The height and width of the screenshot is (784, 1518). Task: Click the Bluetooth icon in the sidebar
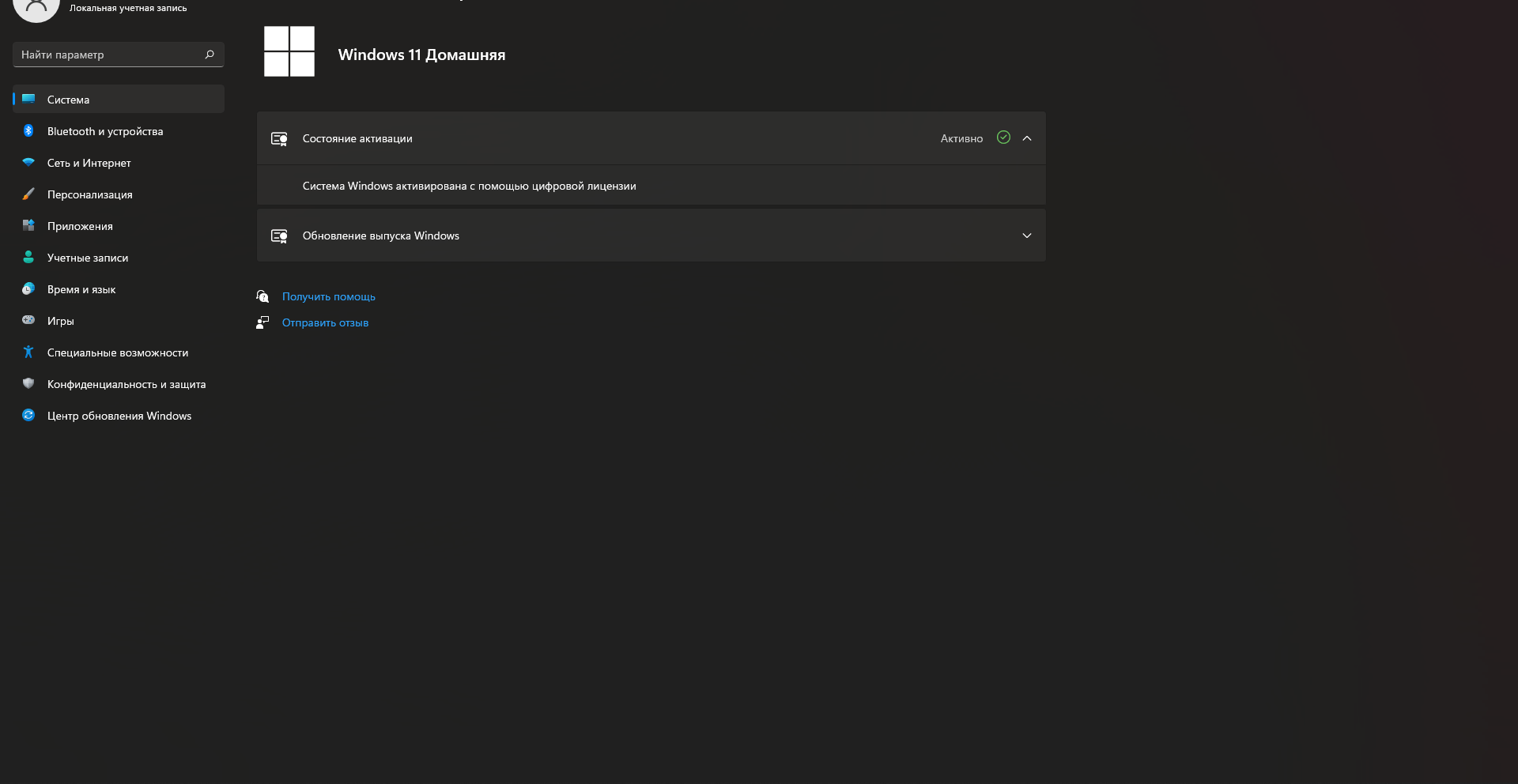(28, 130)
